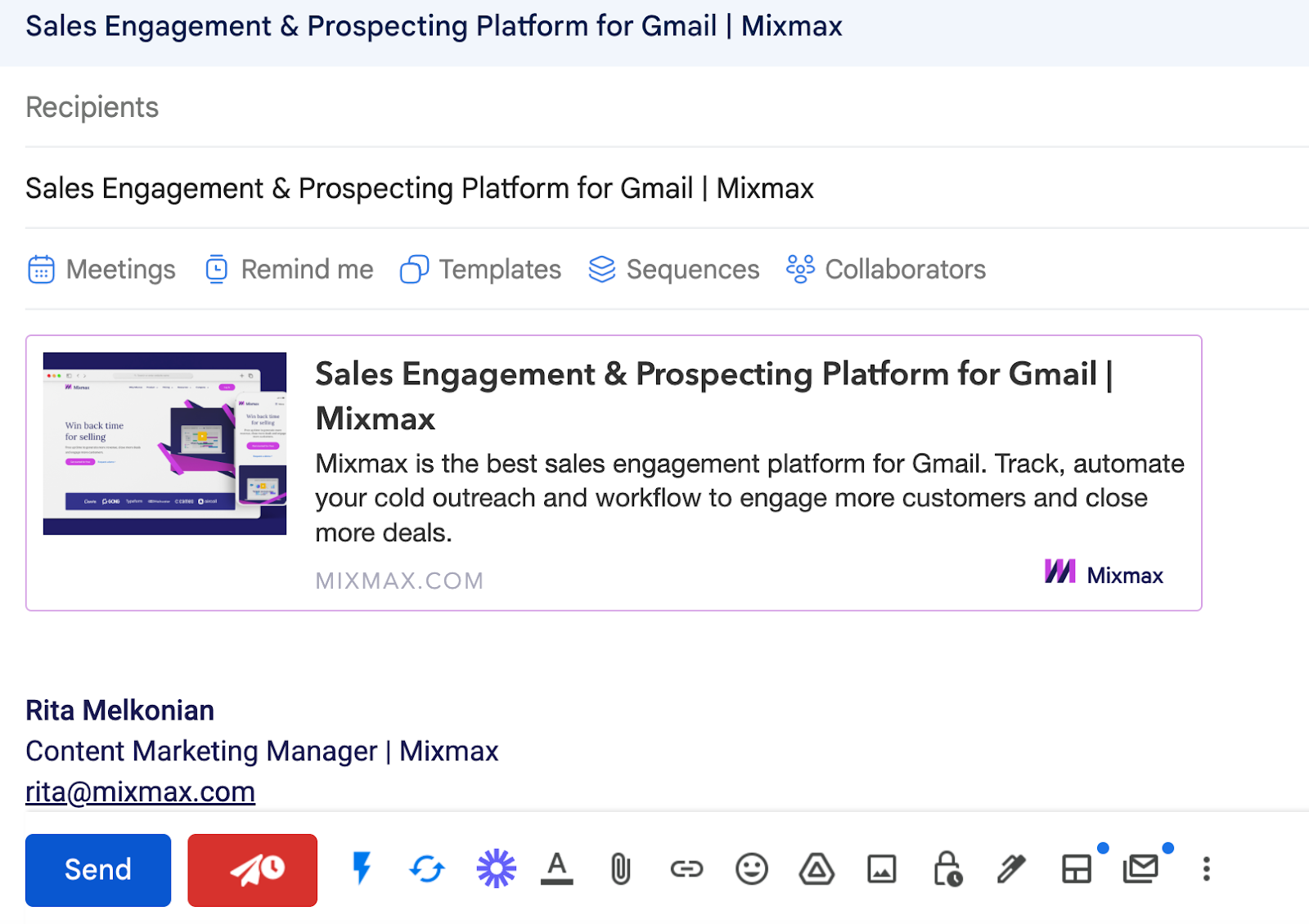Set a Remind me follow-up
The width and height of the screenshot is (1309, 924).
289,269
